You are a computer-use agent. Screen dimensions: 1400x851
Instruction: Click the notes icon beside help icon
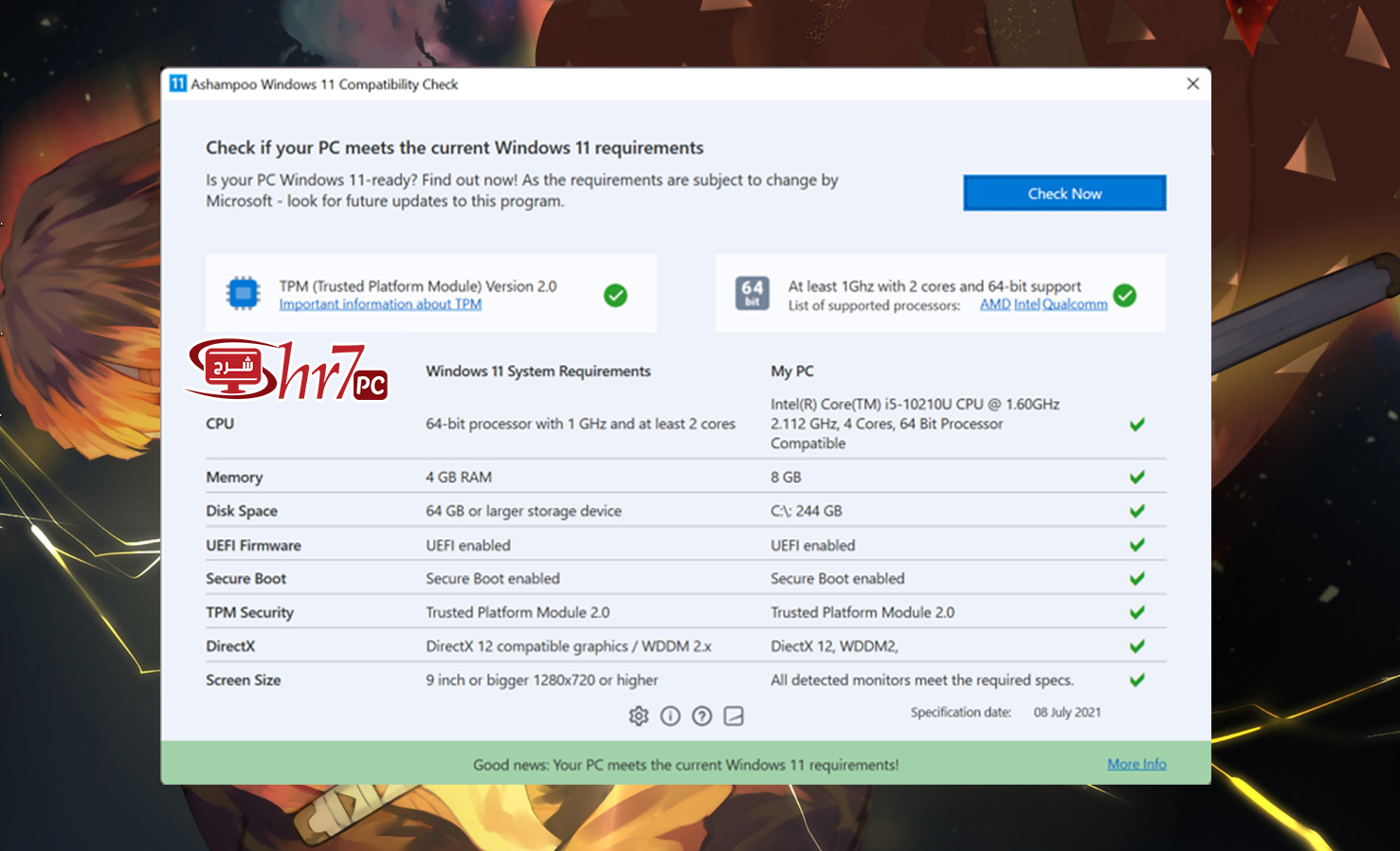click(734, 716)
